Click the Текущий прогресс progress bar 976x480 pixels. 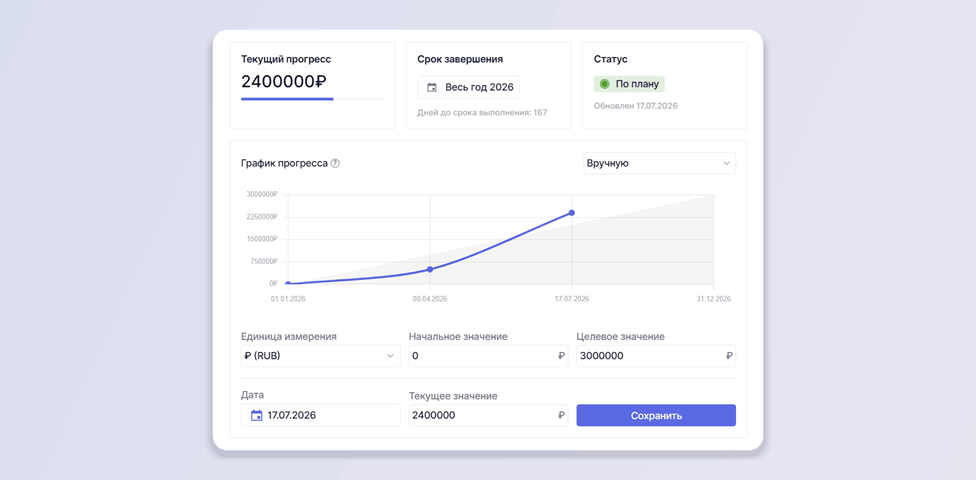pyautogui.click(x=312, y=98)
